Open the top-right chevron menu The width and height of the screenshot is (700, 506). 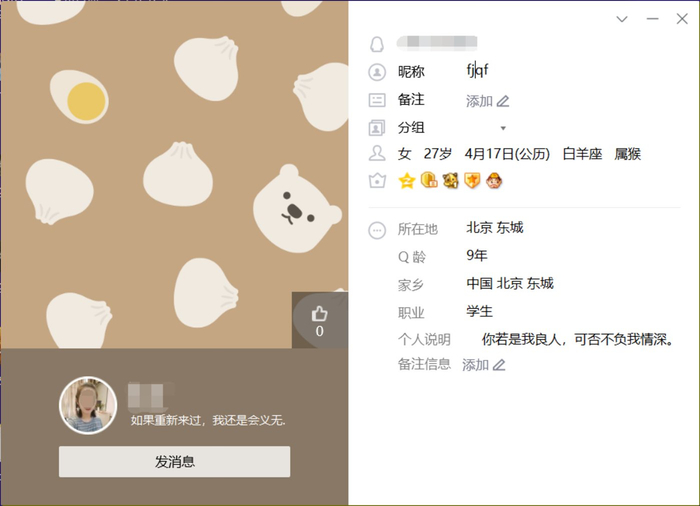(x=622, y=19)
